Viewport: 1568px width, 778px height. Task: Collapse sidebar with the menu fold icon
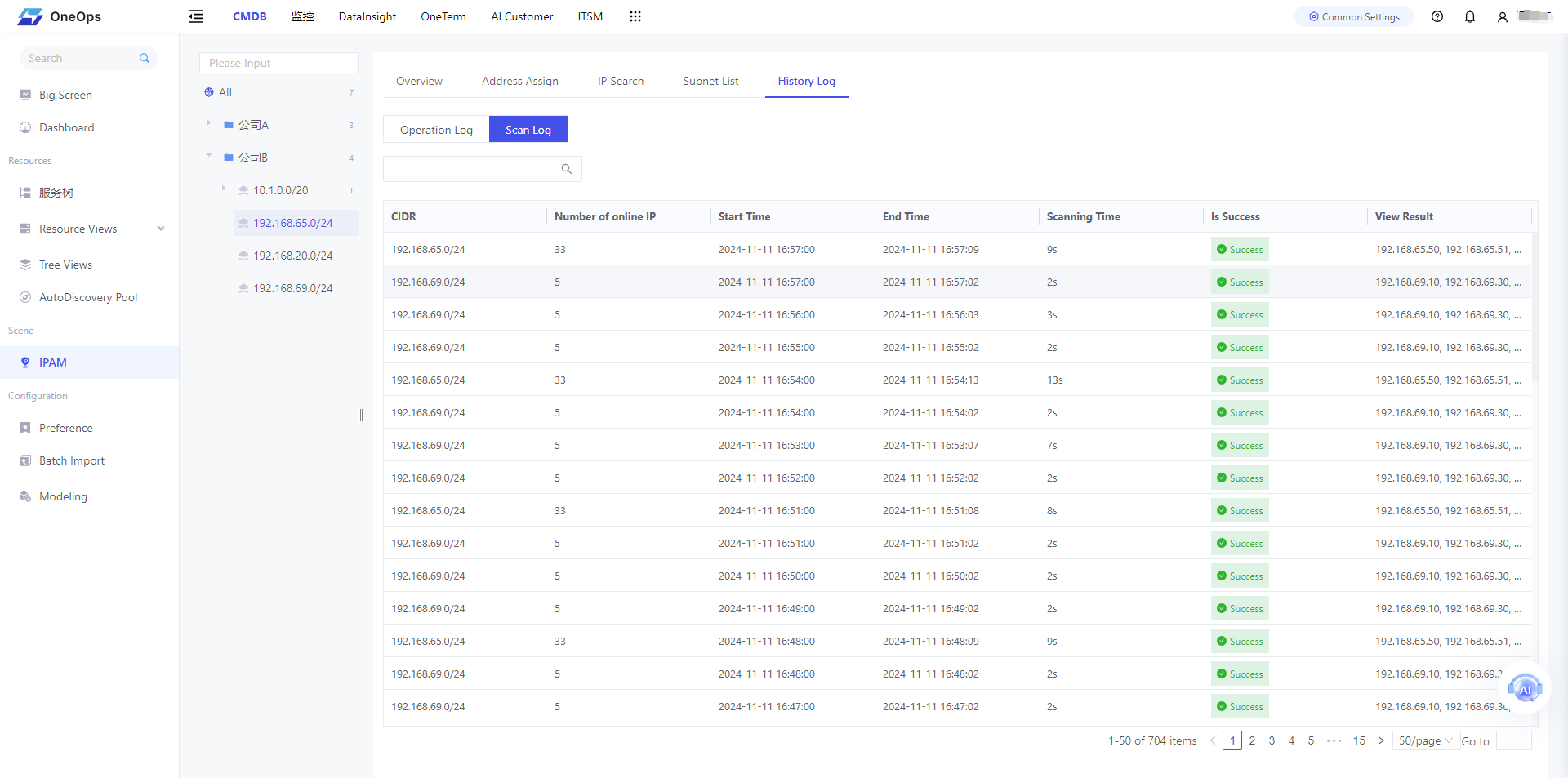[196, 16]
